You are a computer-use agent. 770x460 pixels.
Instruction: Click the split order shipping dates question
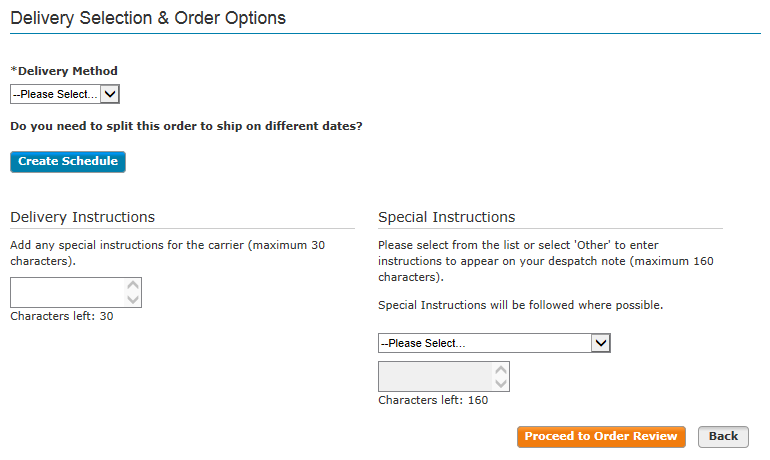[x=186, y=126]
